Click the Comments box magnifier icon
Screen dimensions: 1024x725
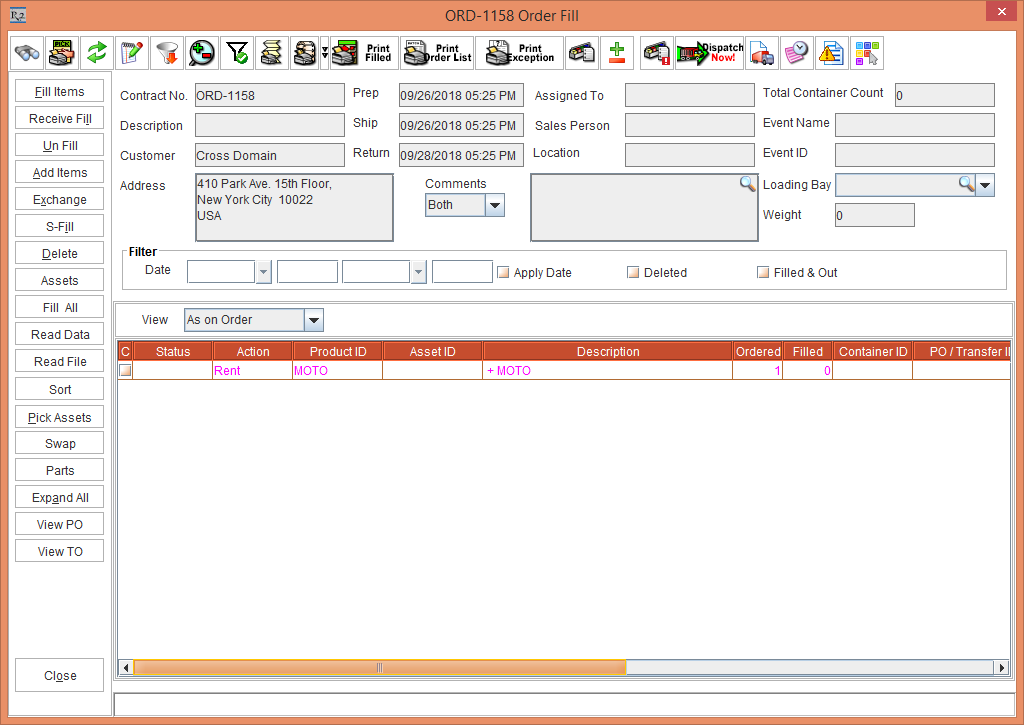[747, 184]
